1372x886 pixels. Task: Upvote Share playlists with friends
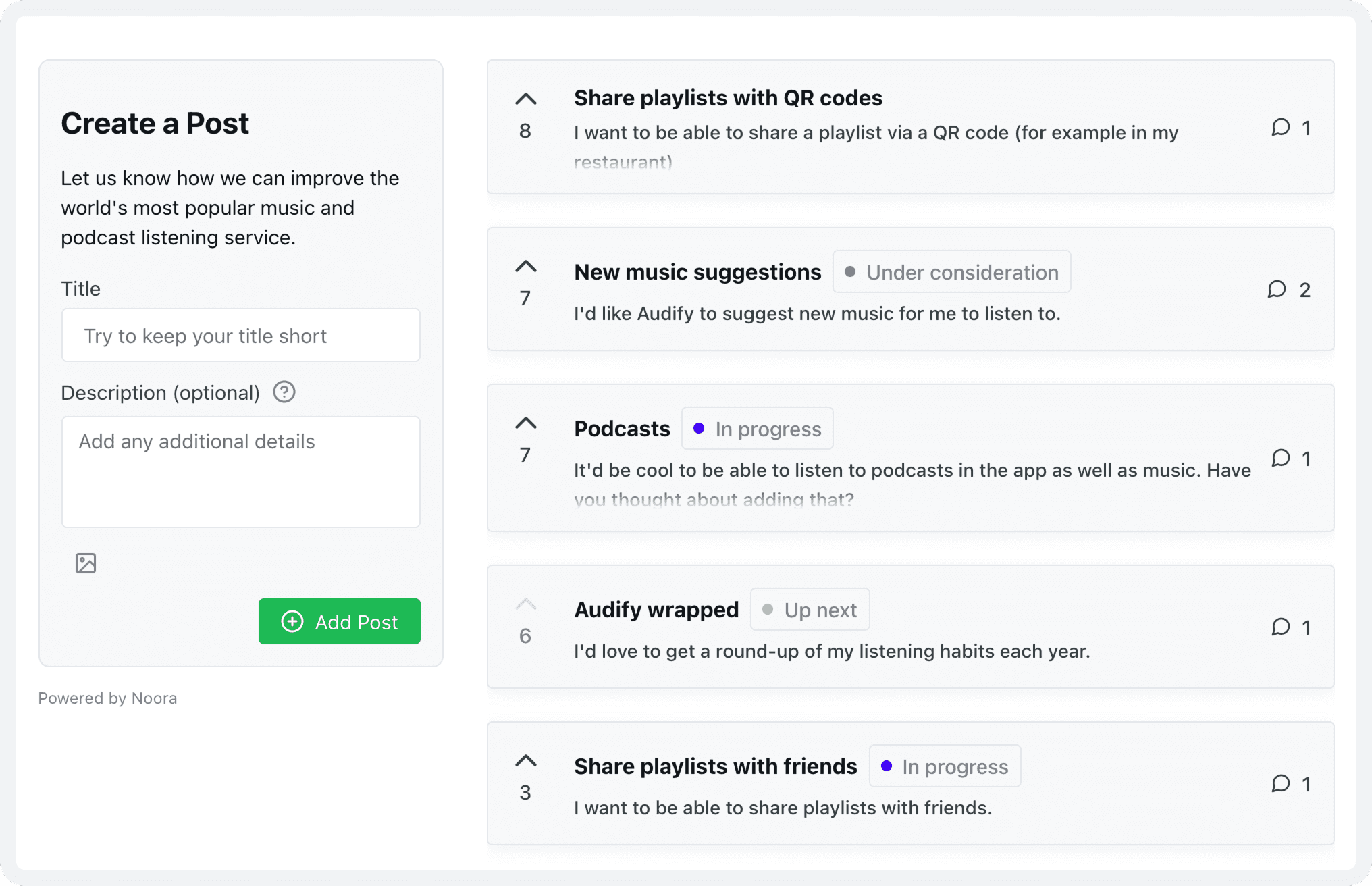[x=526, y=760]
